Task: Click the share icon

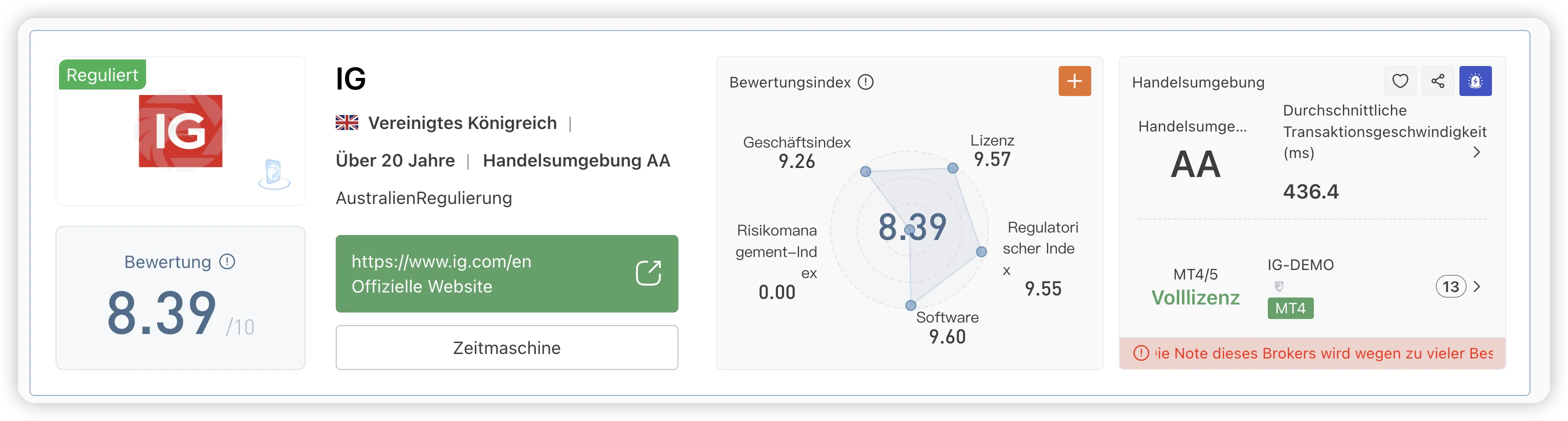Action: pyautogui.click(x=1438, y=81)
